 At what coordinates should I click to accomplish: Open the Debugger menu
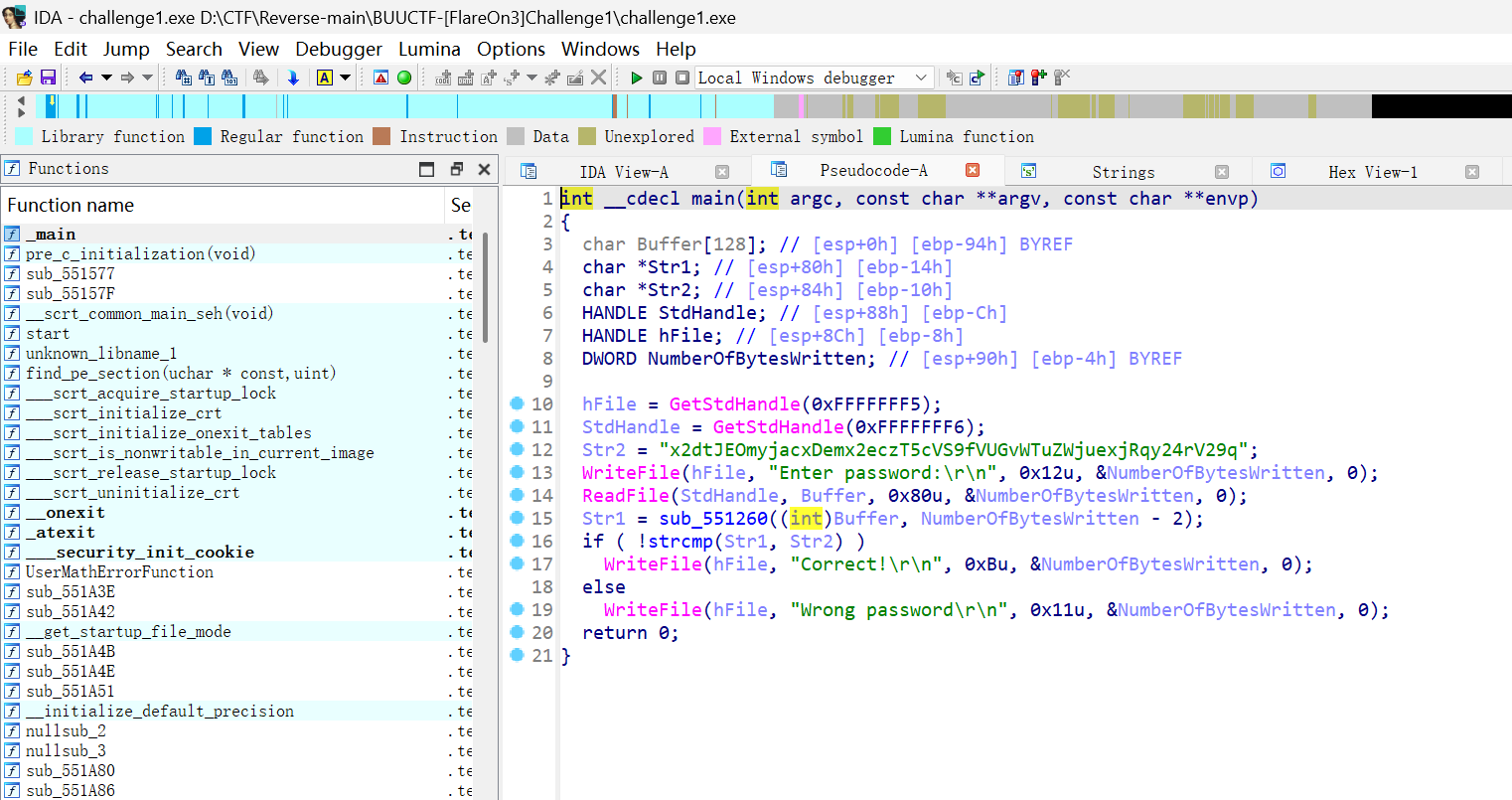click(338, 49)
